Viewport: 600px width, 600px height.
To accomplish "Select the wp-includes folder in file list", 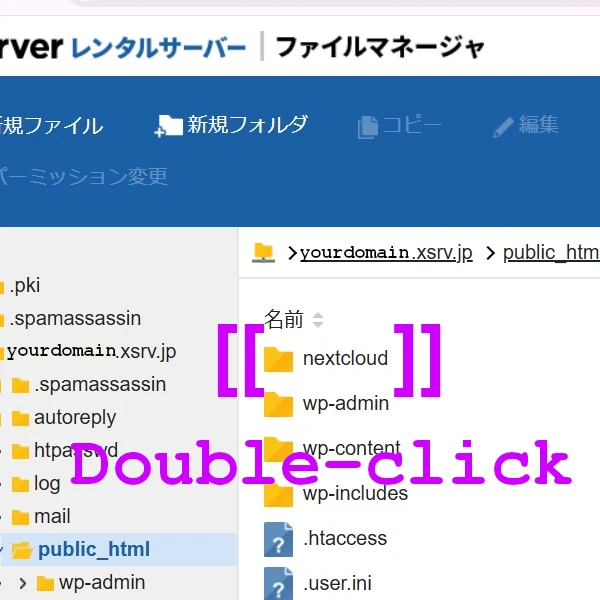I will [355, 493].
